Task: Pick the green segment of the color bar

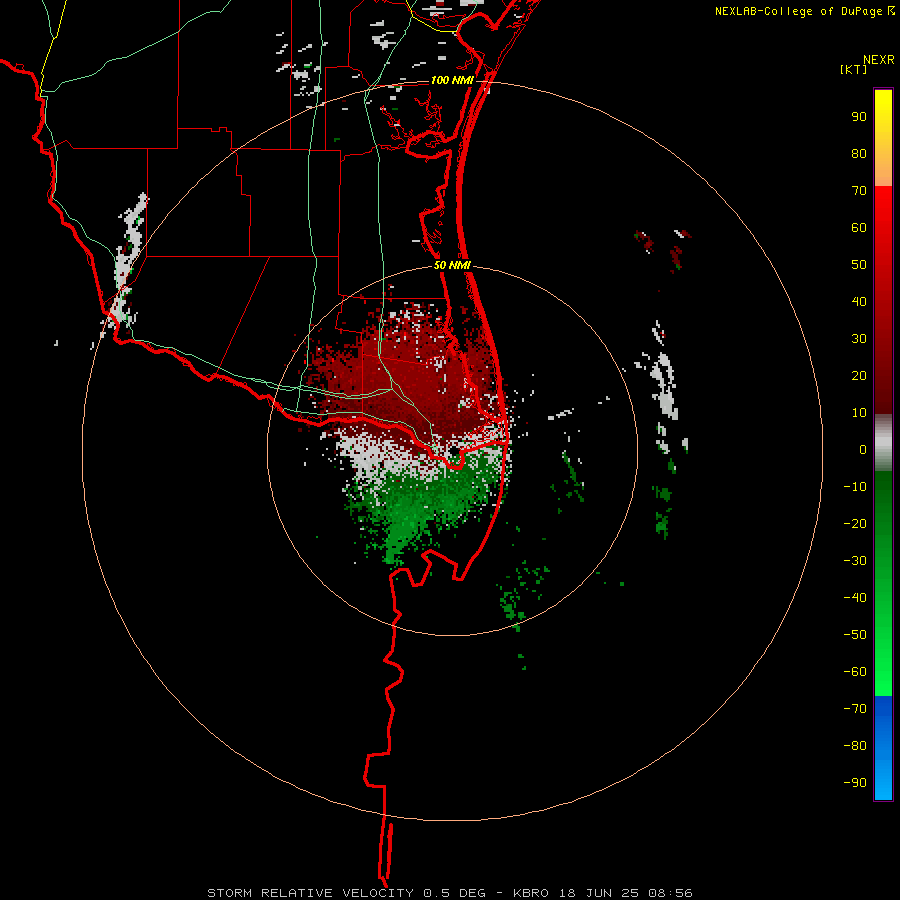Action: pos(883,583)
